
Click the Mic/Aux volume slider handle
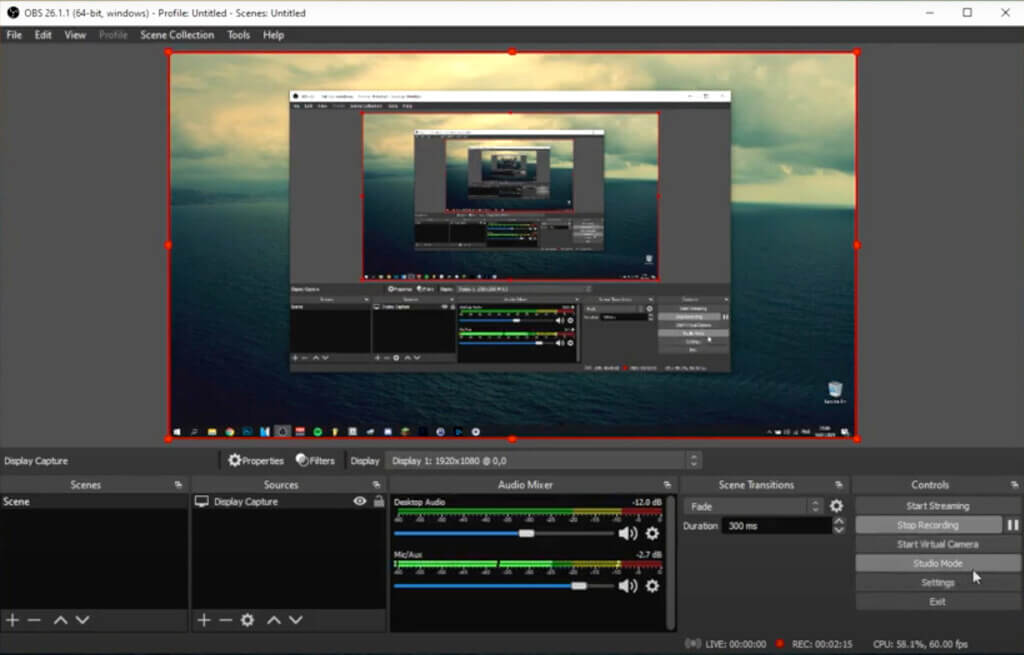[x=579, y=586]
